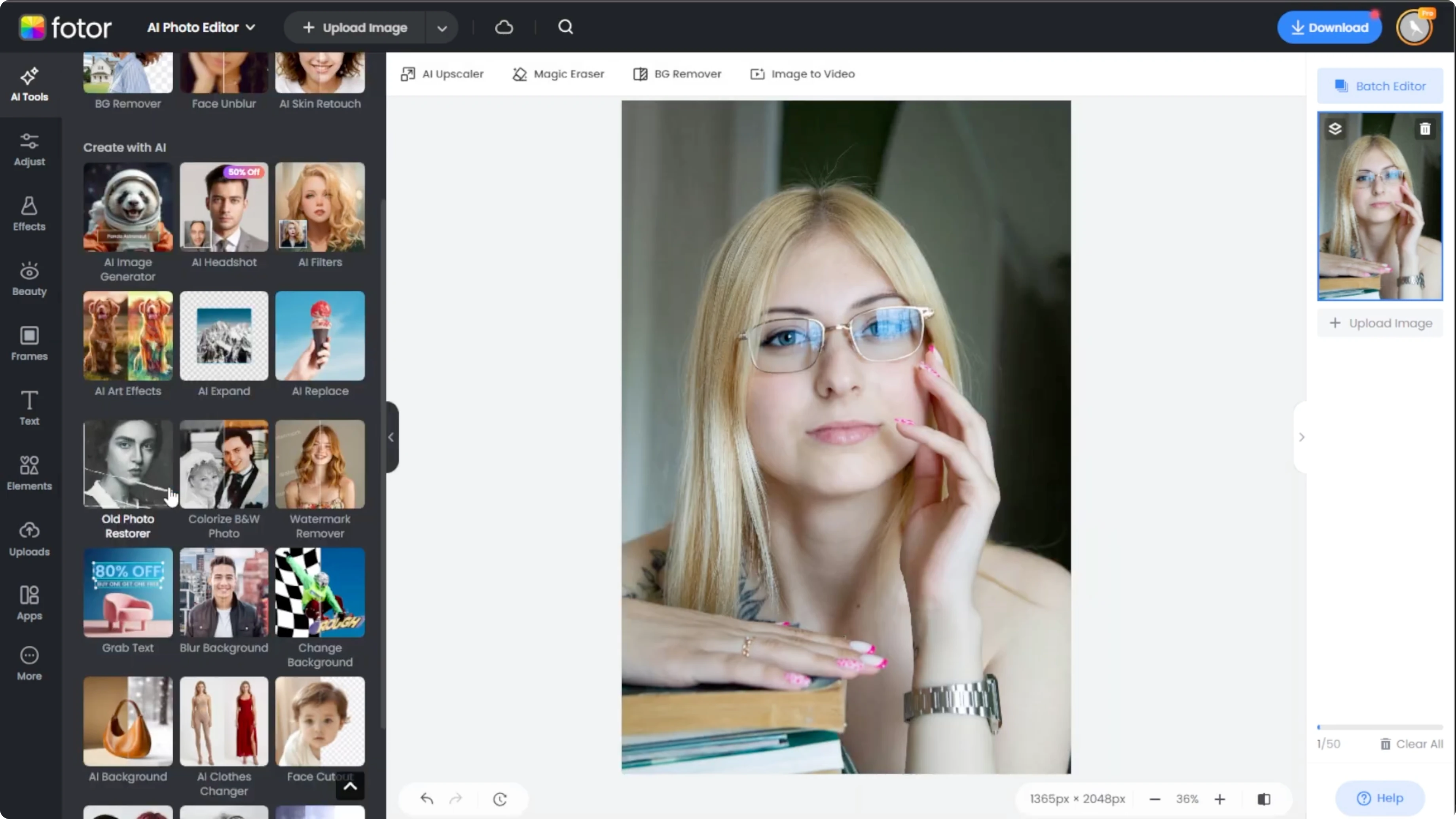The height and width of the screenshot is (819, 1456).
Task: Click the tools panel scrollbar
Action: [x=383, y=463]
